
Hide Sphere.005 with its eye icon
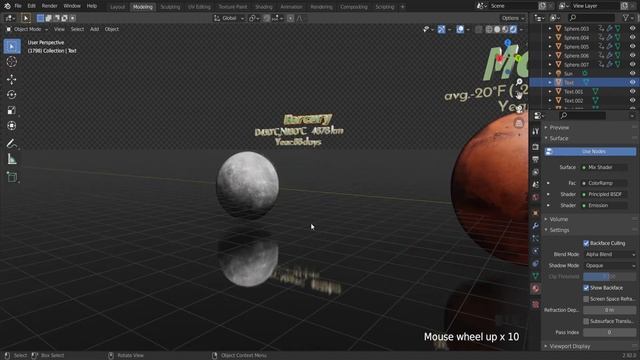click(632, 47)
